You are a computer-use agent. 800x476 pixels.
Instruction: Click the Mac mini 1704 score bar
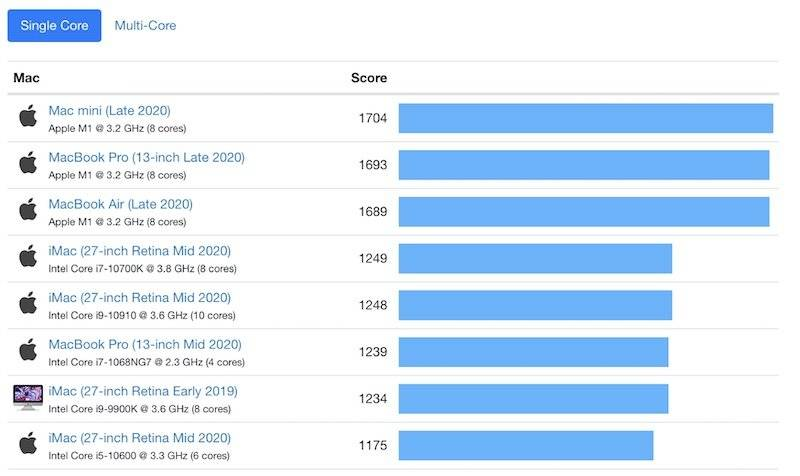(x=585, y=118)
